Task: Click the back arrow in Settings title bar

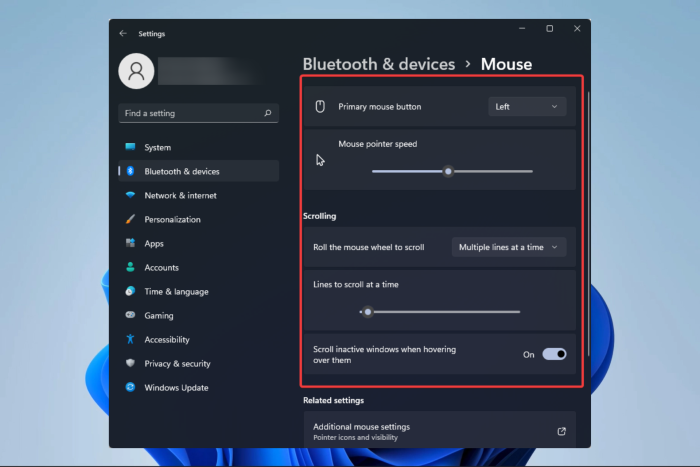Action: click(123, 33)
